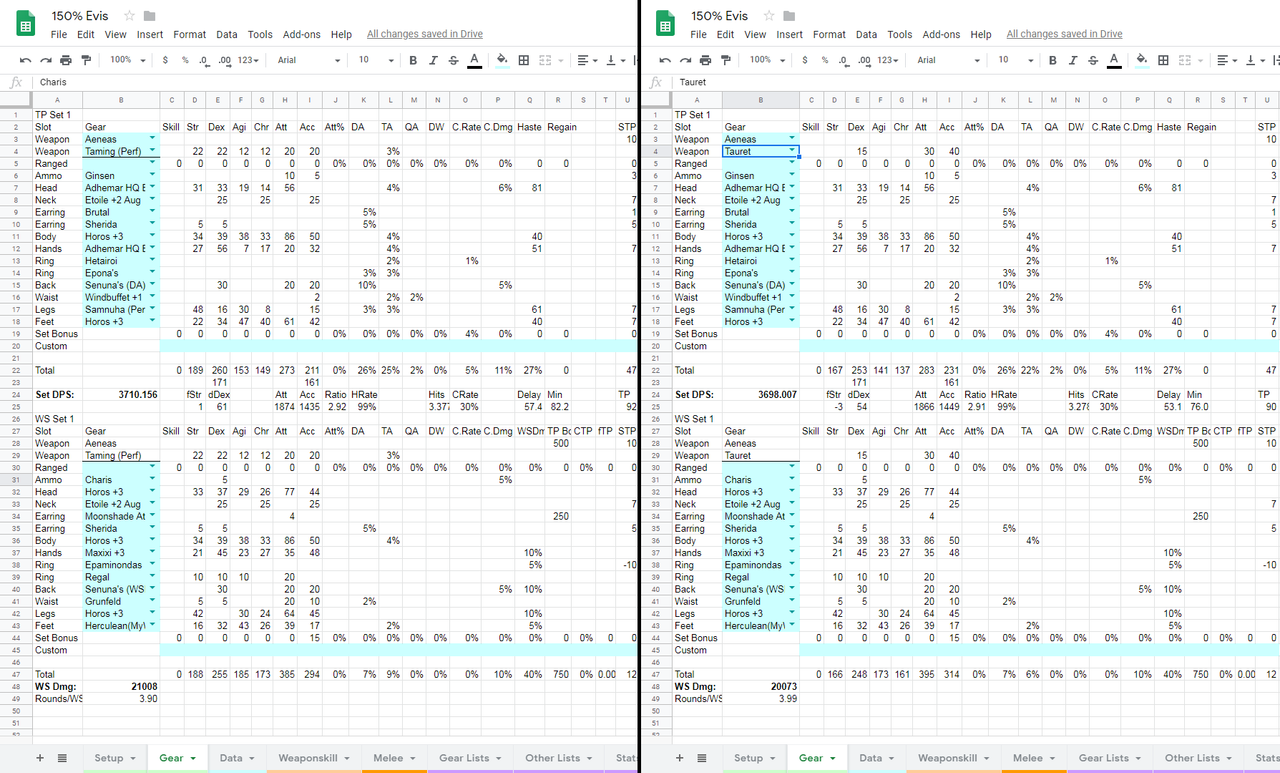Open borders menu in right window
Image resolution: width=1280 pixels, height=773 pixels.
click(1164, 60)
